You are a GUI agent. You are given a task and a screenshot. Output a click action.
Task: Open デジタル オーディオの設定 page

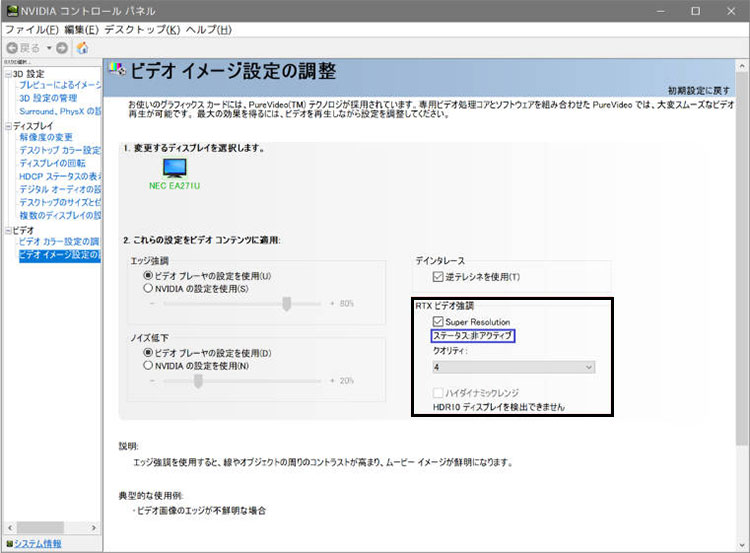point(60,189)
